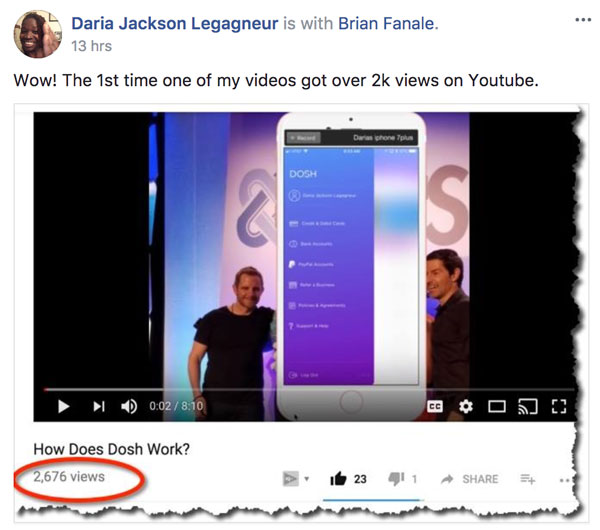Open the promote video icon dropdown
Screen dimensions: 600x530
[295, 479]
